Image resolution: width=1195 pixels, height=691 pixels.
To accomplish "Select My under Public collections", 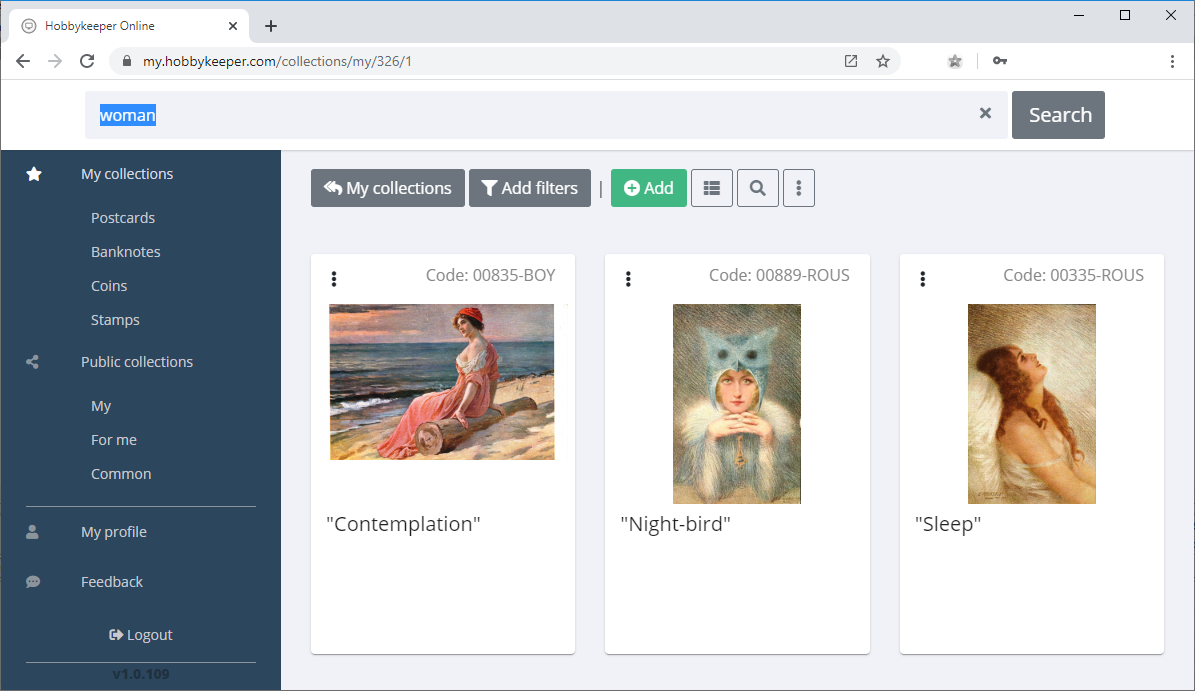I will pos(101,406).
